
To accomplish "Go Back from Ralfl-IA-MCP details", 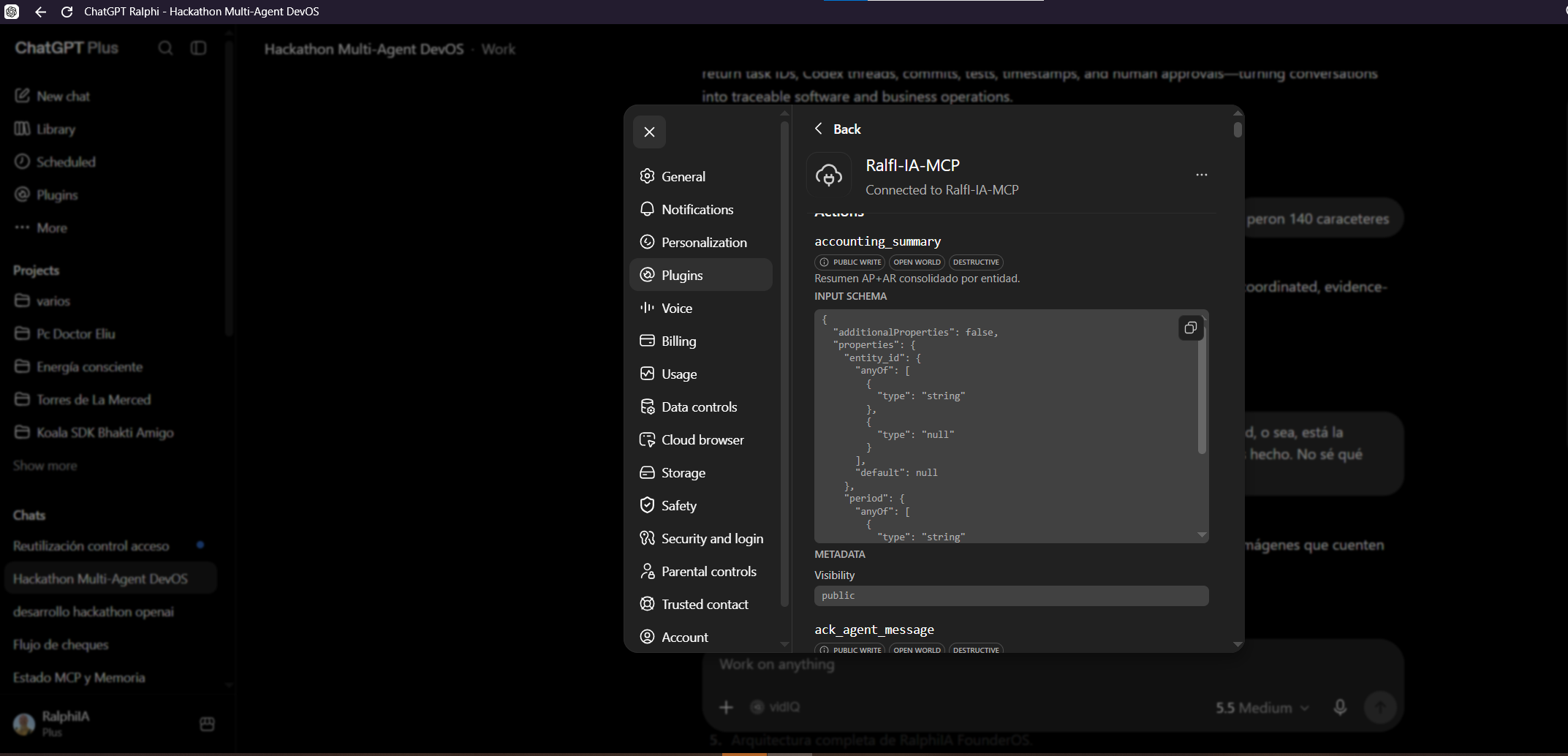I will [838, 129].
